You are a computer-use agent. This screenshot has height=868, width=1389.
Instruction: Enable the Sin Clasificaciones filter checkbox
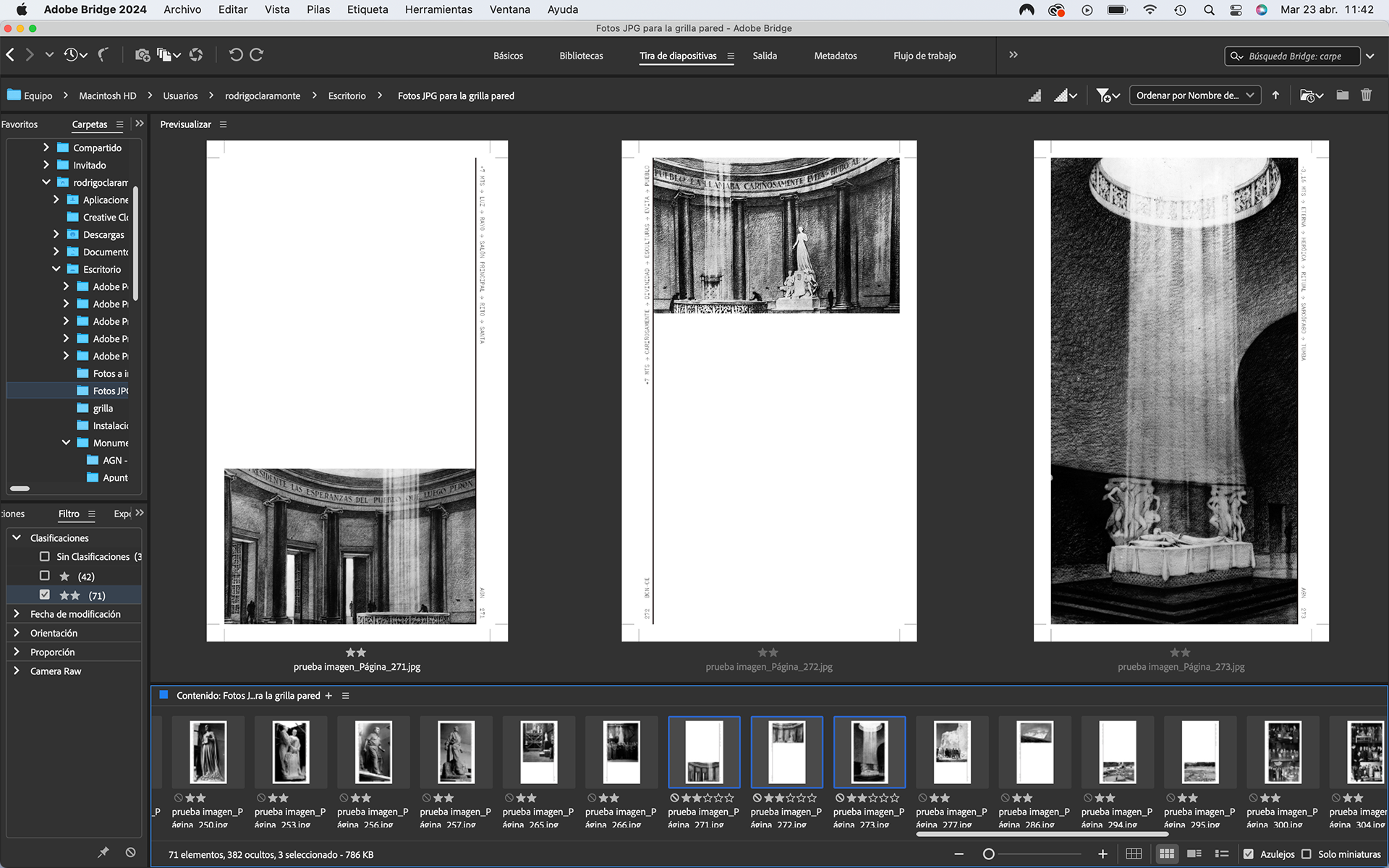(x=45, y=556)
